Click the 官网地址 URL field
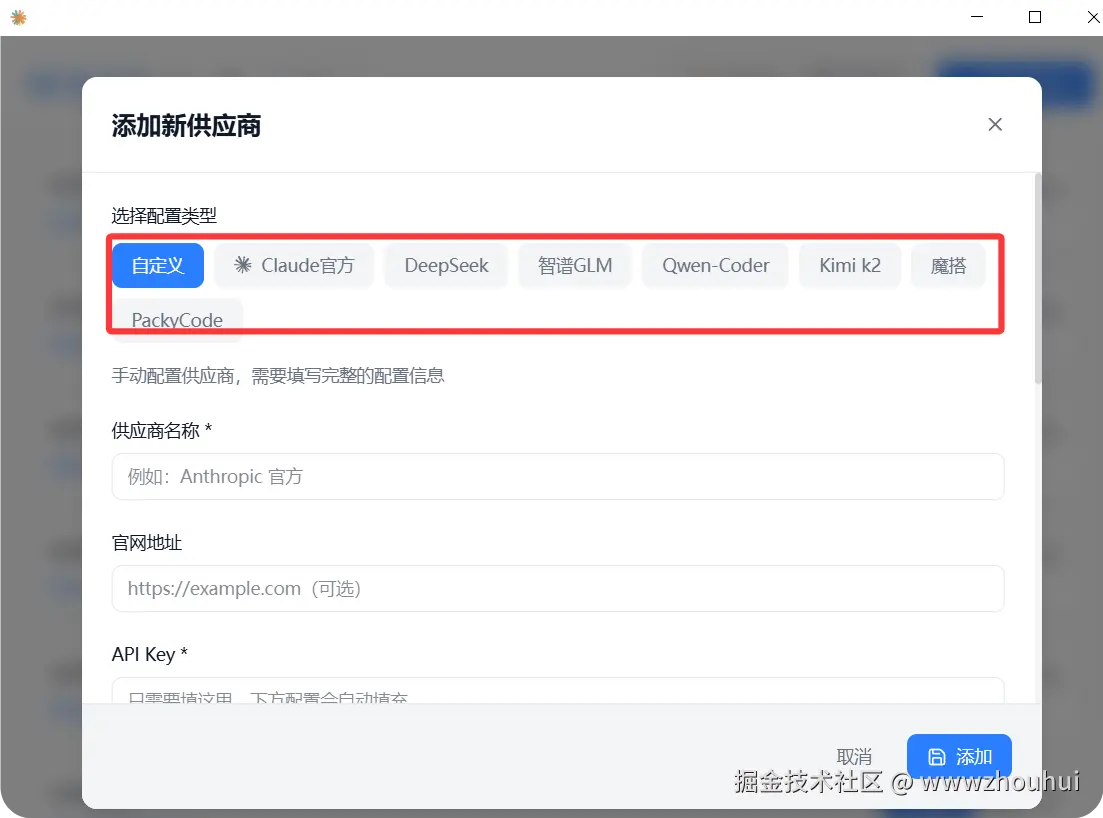The height and width of the screenshot is (818, 1103). pyautogui.click(x=558, y=589)
